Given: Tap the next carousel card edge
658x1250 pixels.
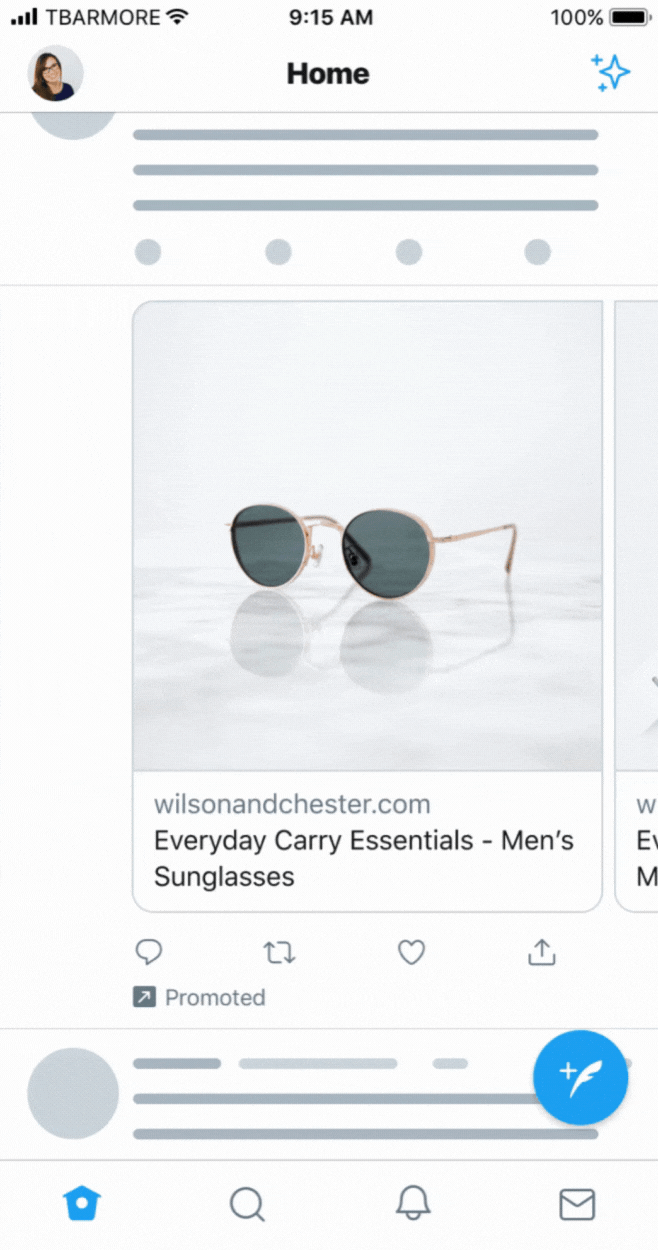Looking at the screenshot, I should (x=640, y=600).
